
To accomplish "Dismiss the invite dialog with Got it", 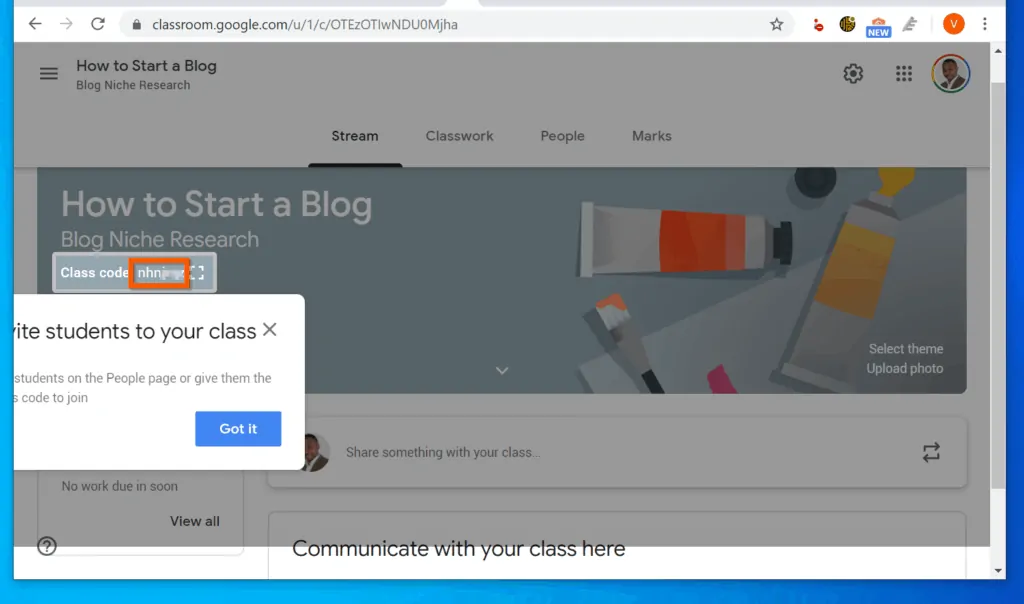I will coord(238,428).
